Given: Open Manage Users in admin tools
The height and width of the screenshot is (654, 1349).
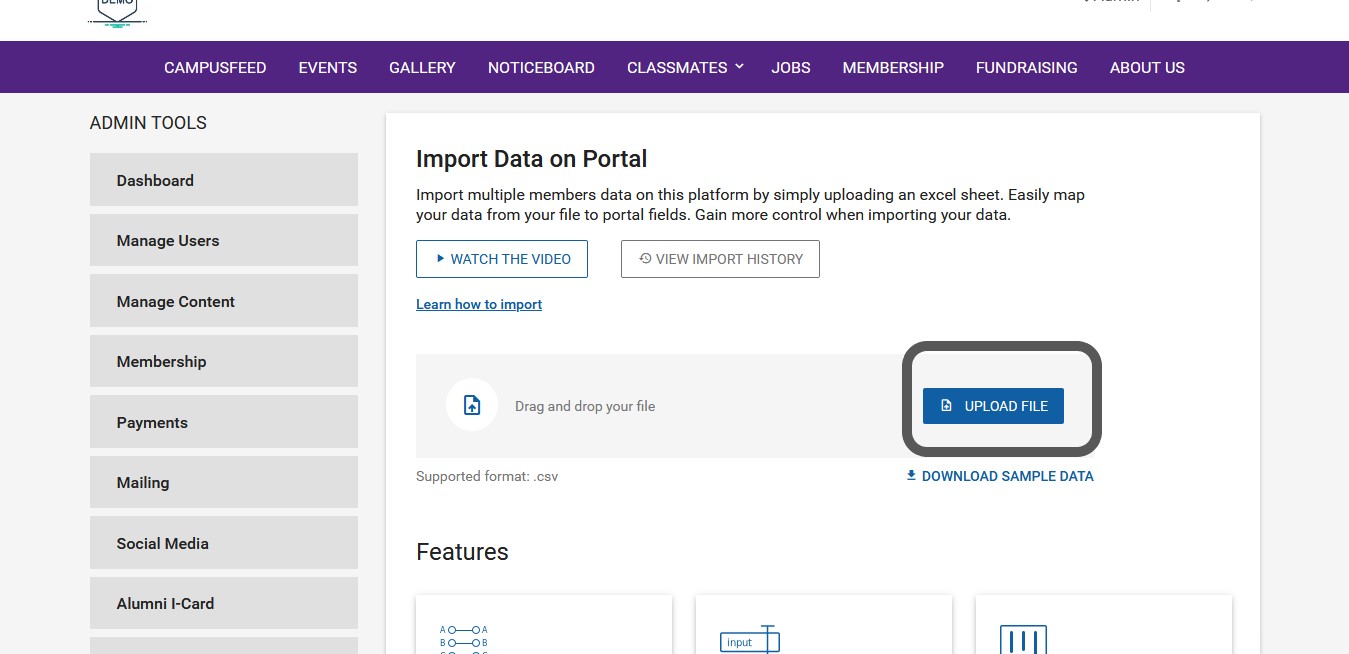Looking at the screenshot, I should click(x=224, y=241).
